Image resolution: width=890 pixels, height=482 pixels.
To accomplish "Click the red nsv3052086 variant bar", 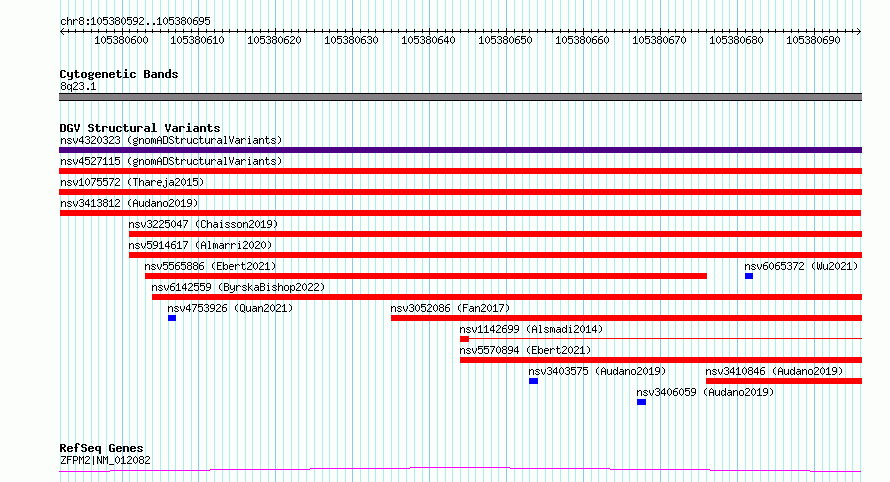I will 627,318.
